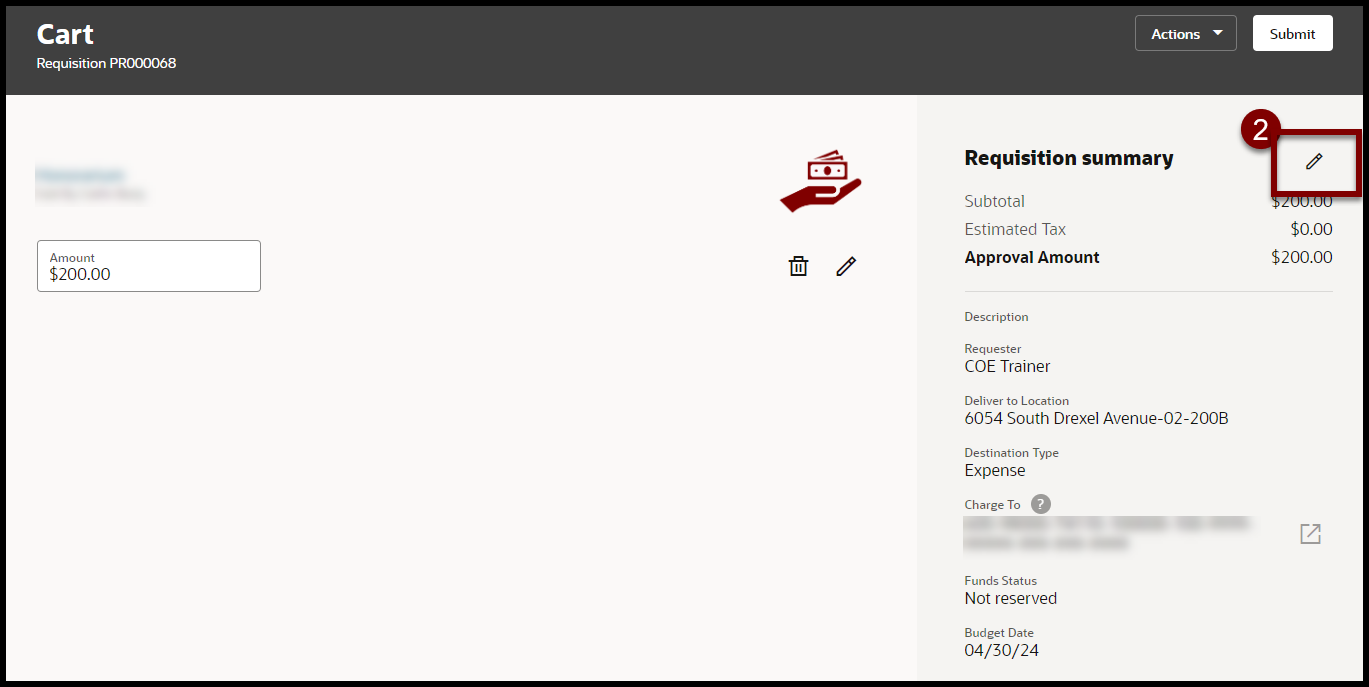The height and width of the screenshot is (687, 1369).
Task: Click the Expense destination type value
Action: (994, 470)
